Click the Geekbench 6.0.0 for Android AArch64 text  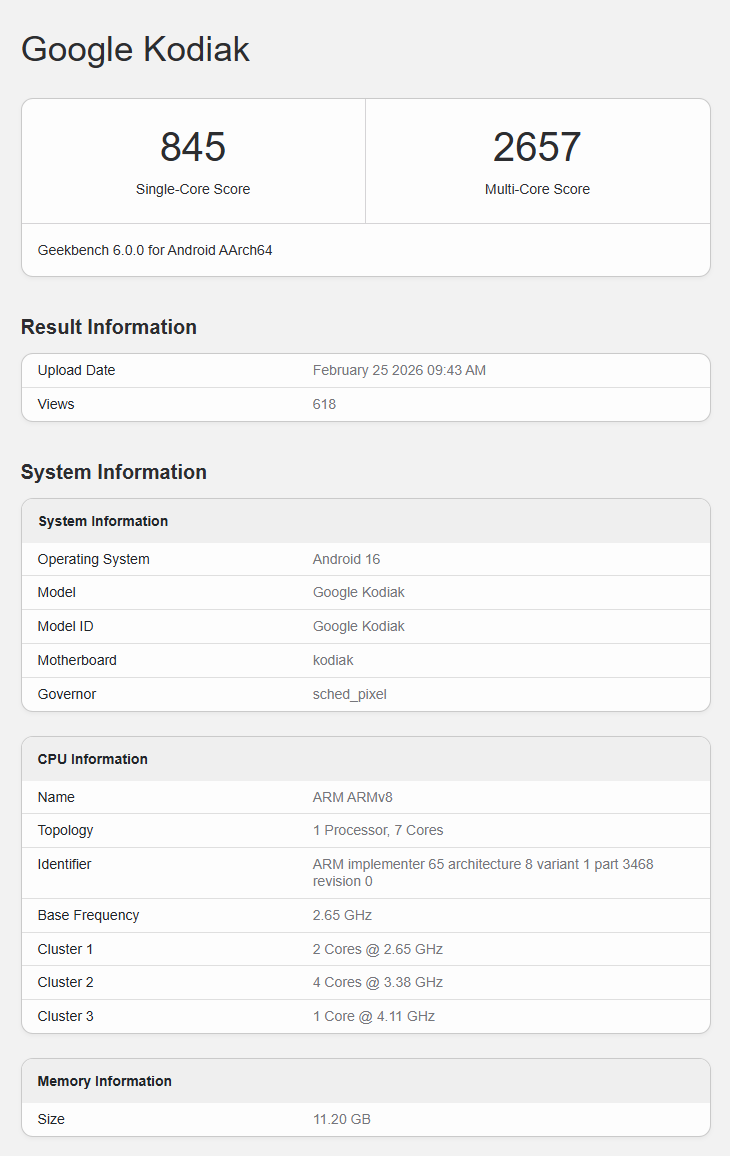[155, 250]
